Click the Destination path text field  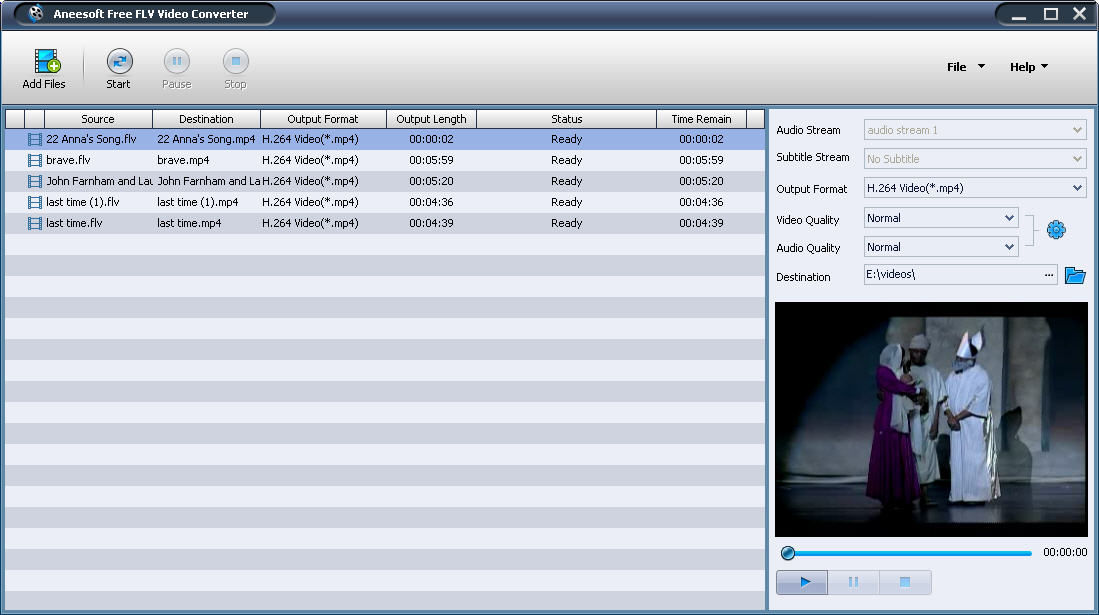coord(950,275)
